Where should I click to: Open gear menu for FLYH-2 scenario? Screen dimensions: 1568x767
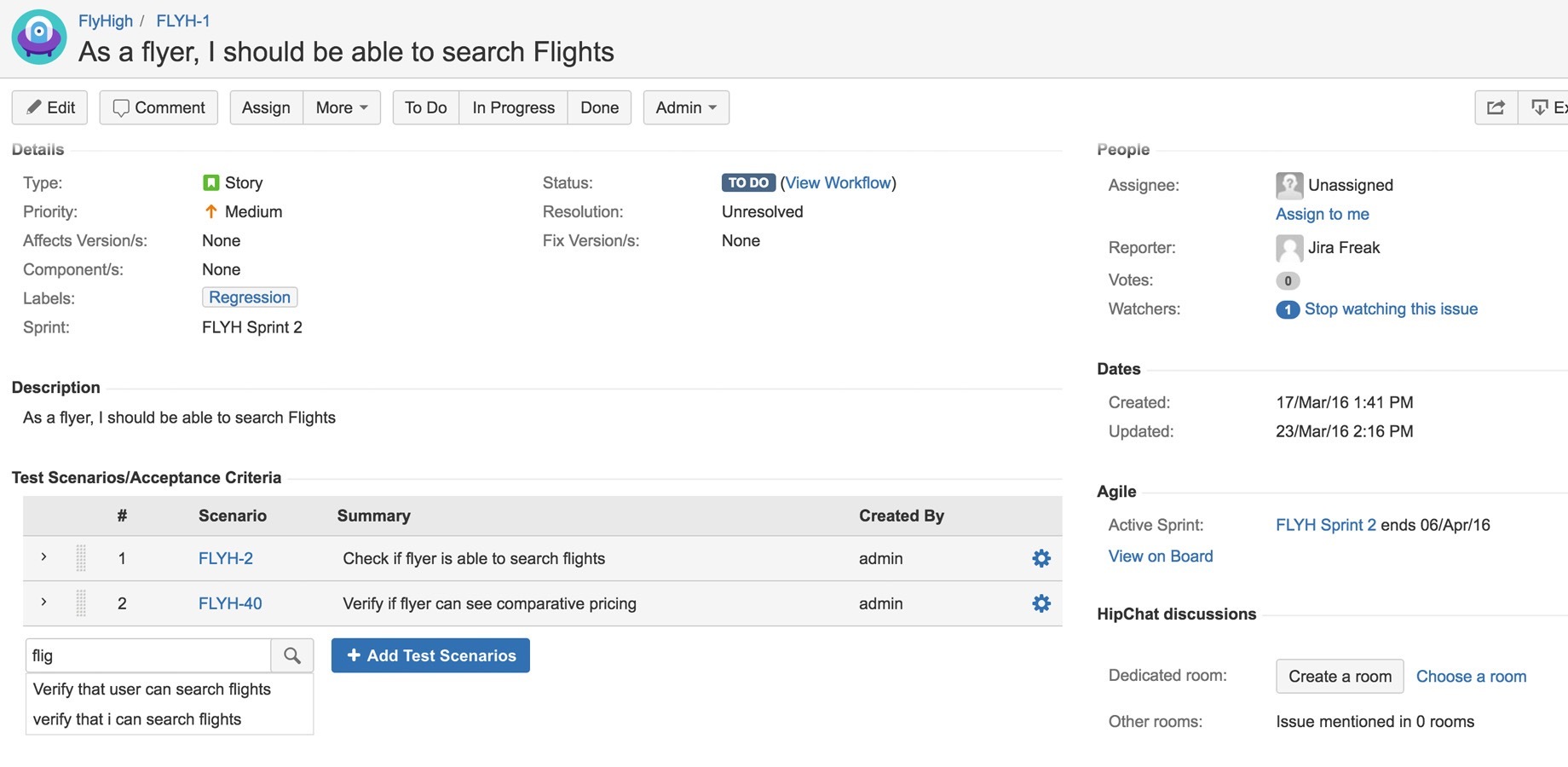[1041, 558]
